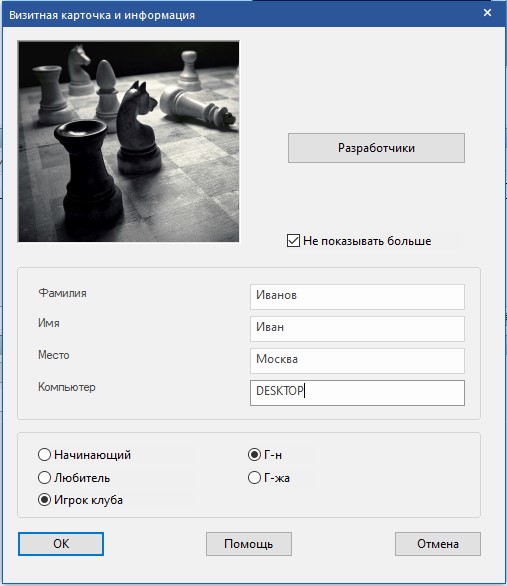The image size is (507, 586).
Task: Open the Разработчики credits
Action: (376, 148)
